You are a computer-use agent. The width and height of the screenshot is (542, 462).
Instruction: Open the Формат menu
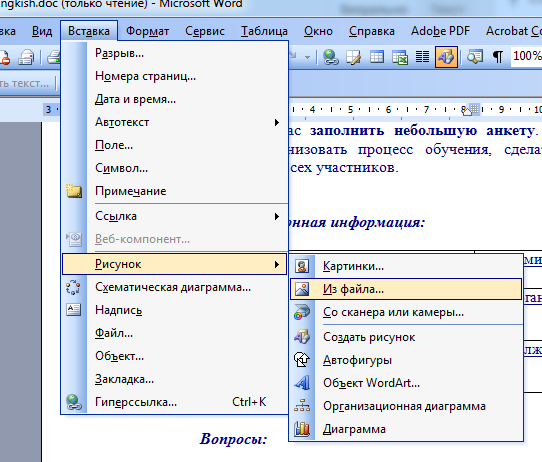click(147, 31)
